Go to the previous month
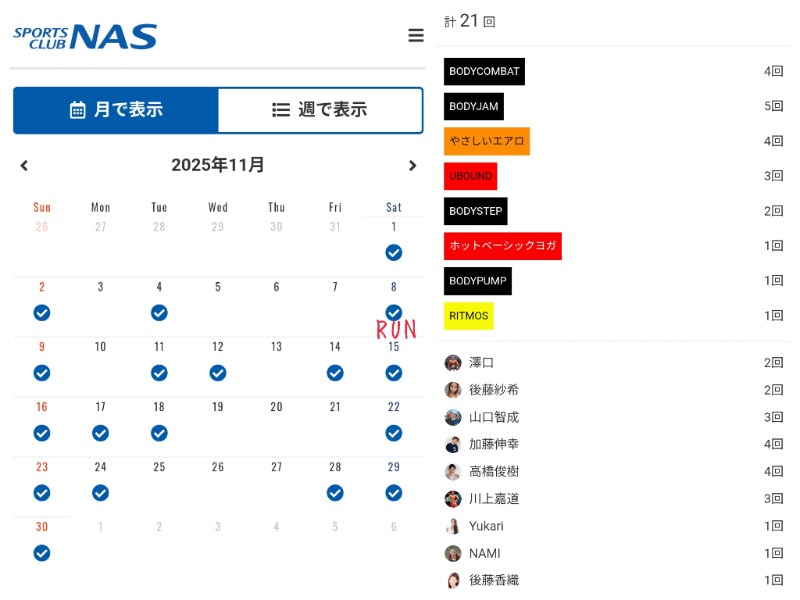 pyautogui.click(x=25, y=165)
